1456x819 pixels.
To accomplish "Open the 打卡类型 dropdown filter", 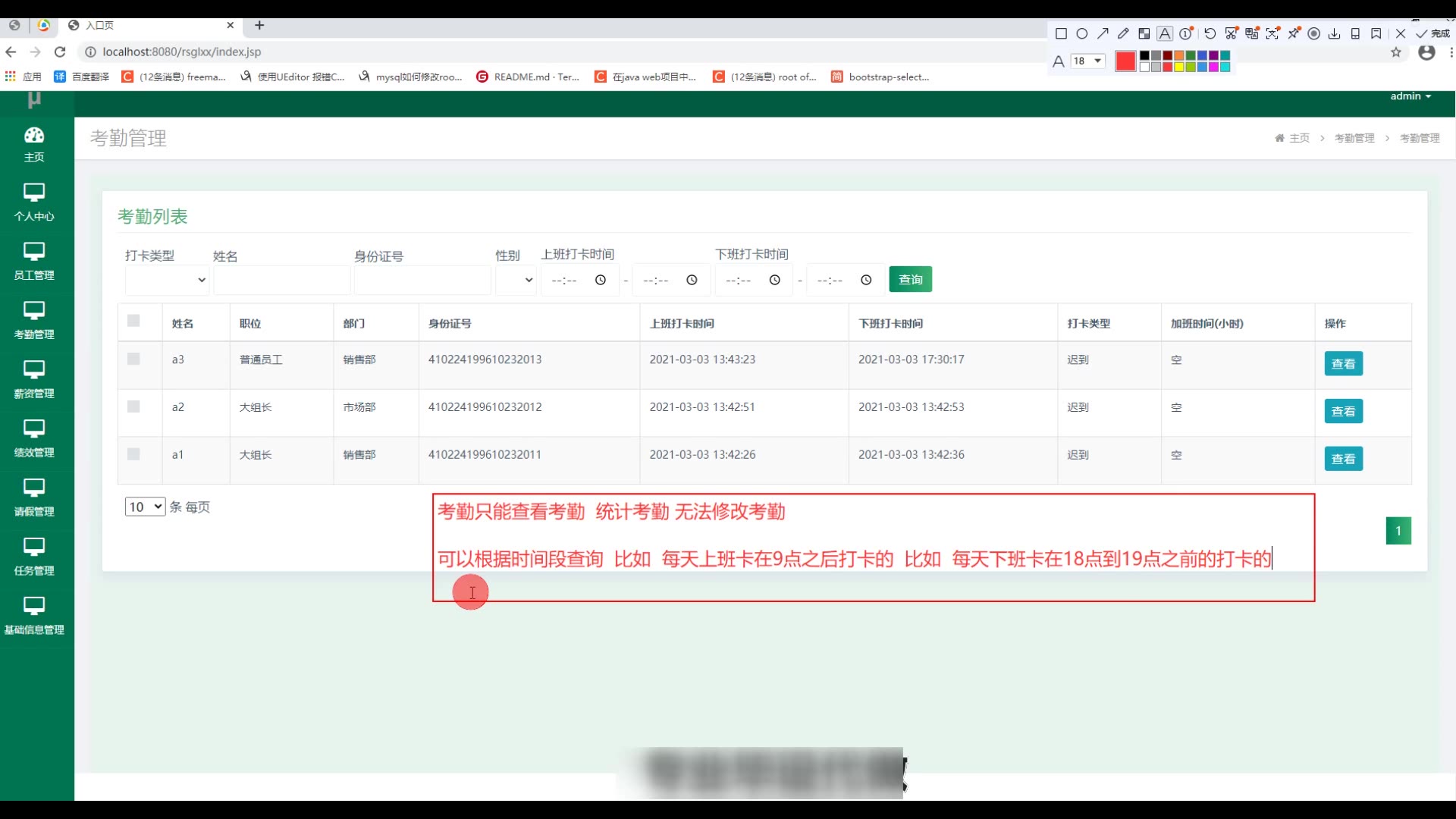I will 167,280.
